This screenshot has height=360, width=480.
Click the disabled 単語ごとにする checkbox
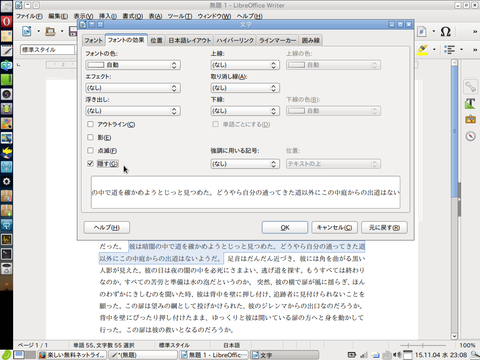pyautogui.click(x=216, y=124)
